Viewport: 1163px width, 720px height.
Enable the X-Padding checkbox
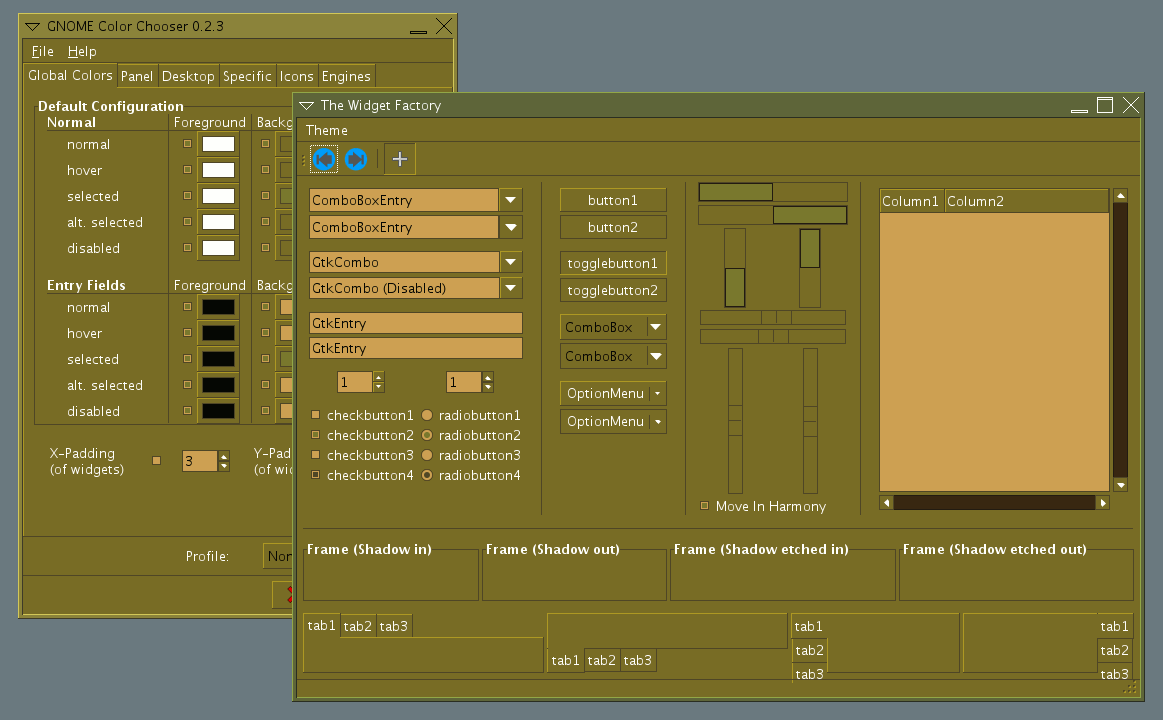pyautogui.click(x=157, y=460)
